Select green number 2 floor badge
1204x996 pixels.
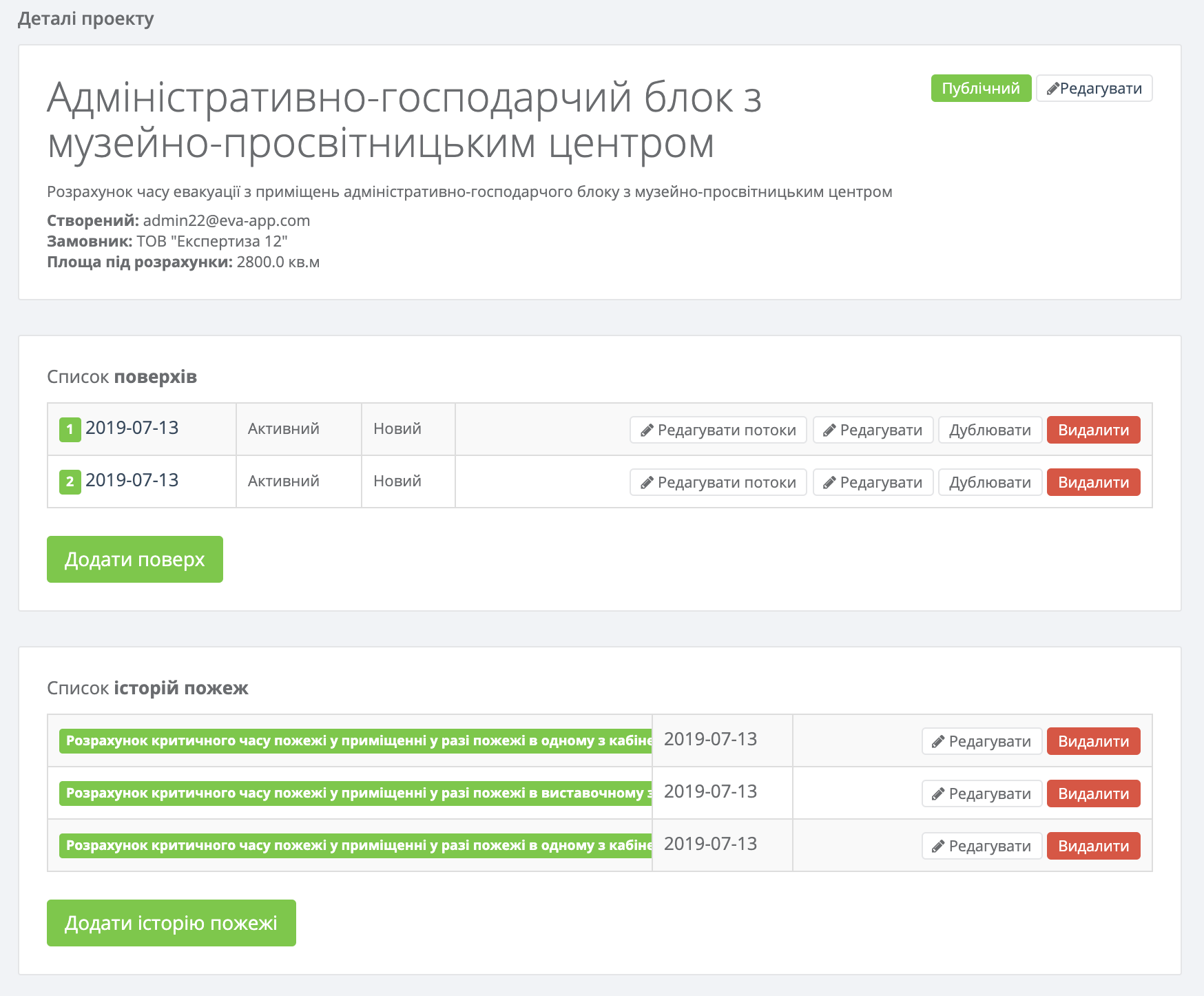point(70,481)
